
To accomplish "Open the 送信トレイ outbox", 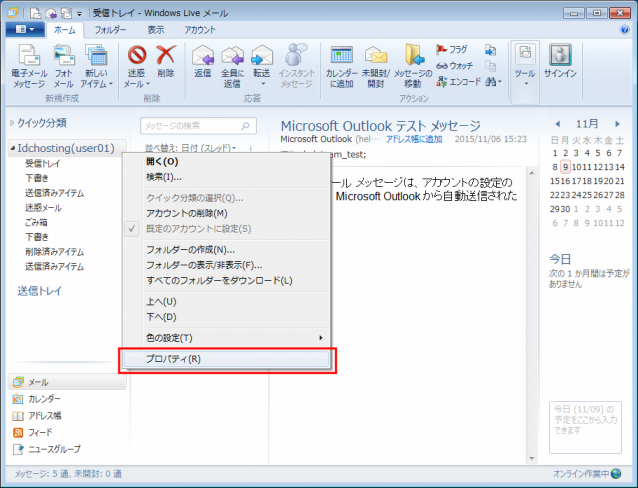I will (x=39, y=291).
